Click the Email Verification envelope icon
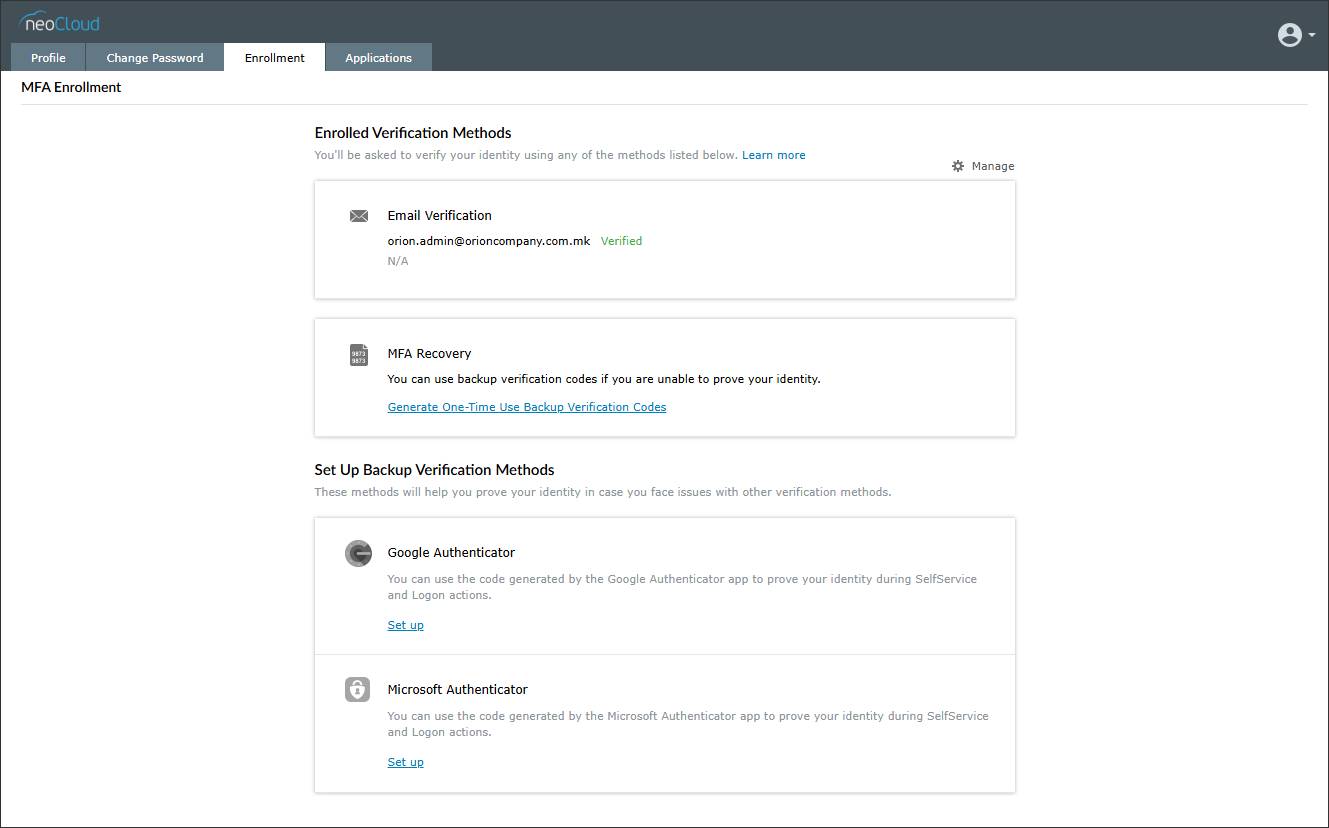Screen dimensions: 1329x828 (x=359, y=216)
